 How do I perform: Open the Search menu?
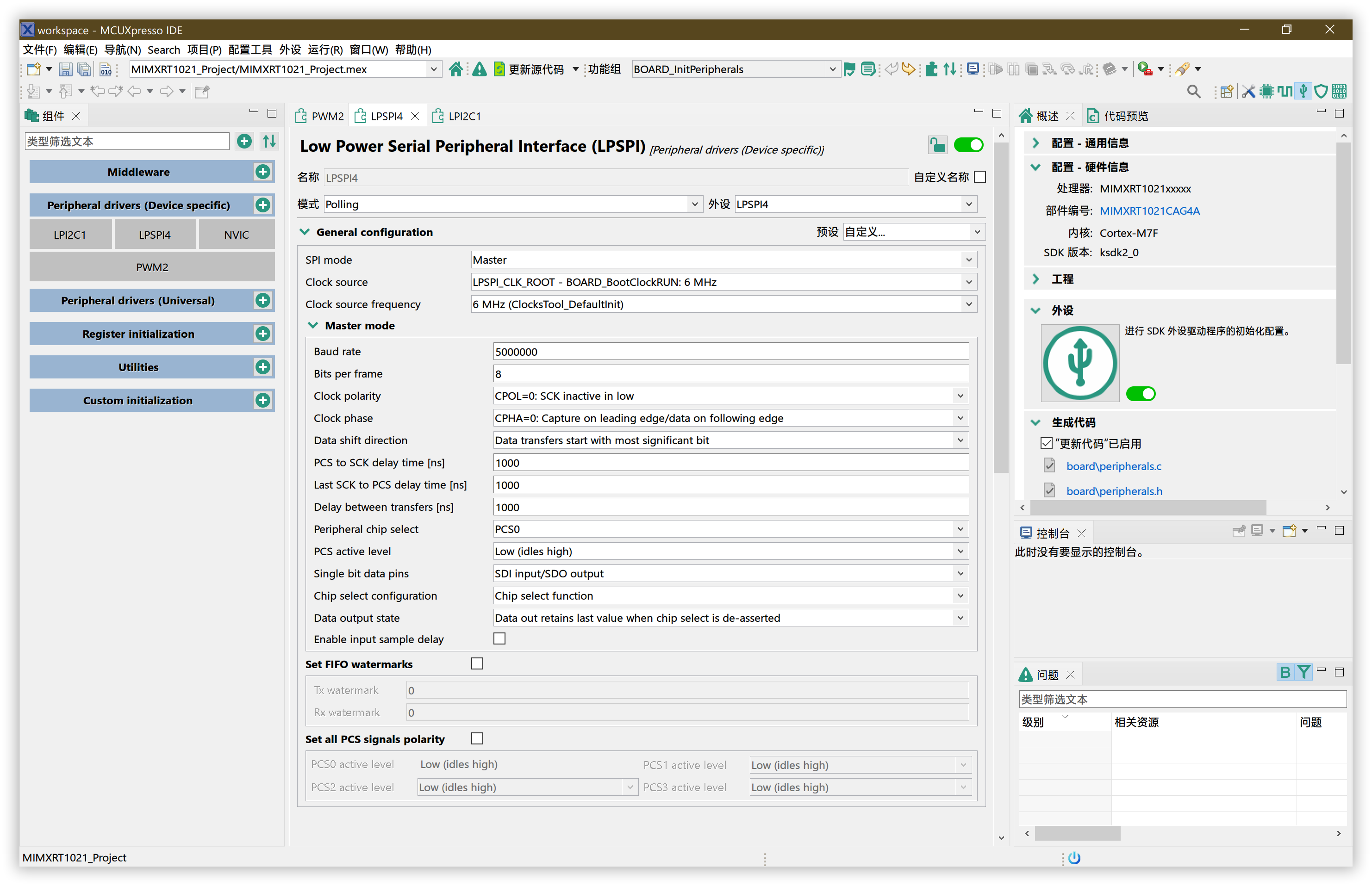163,50
